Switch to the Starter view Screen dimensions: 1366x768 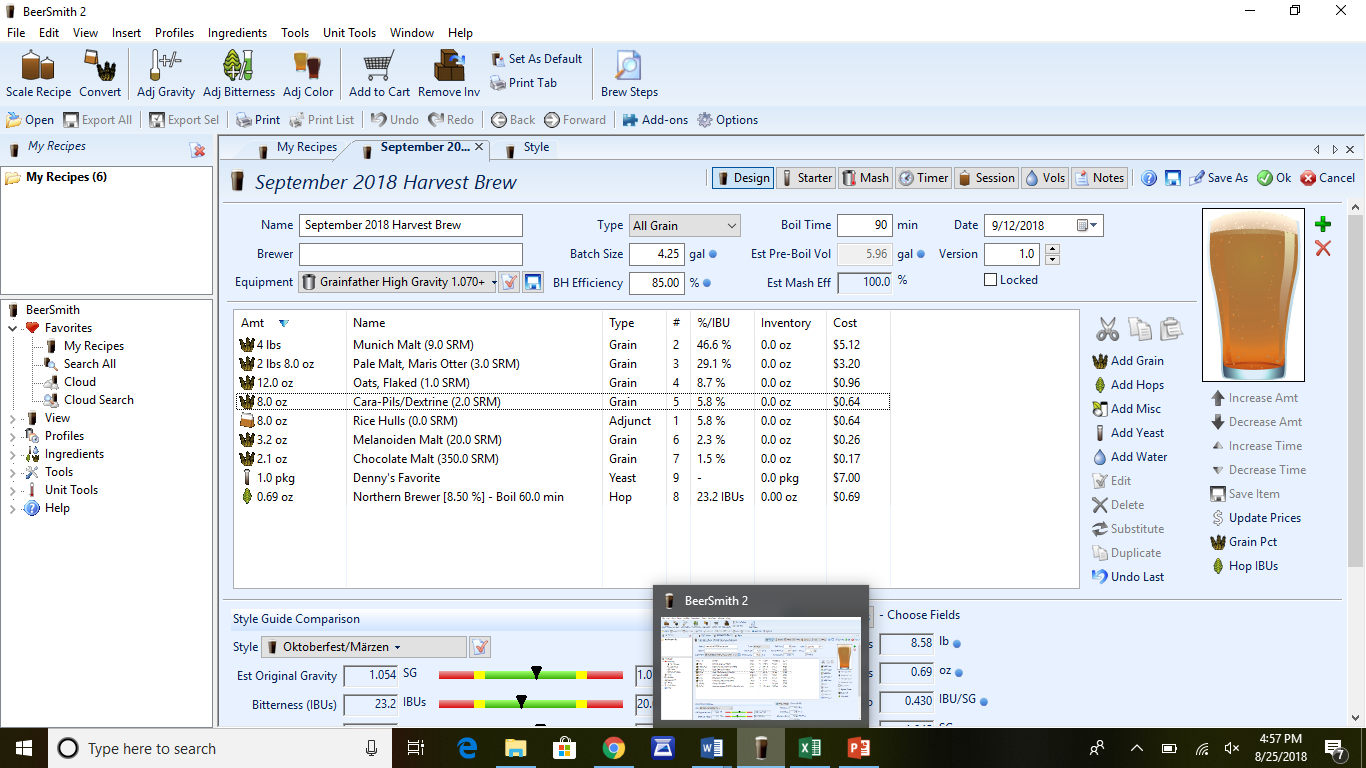tap(806, 178)
